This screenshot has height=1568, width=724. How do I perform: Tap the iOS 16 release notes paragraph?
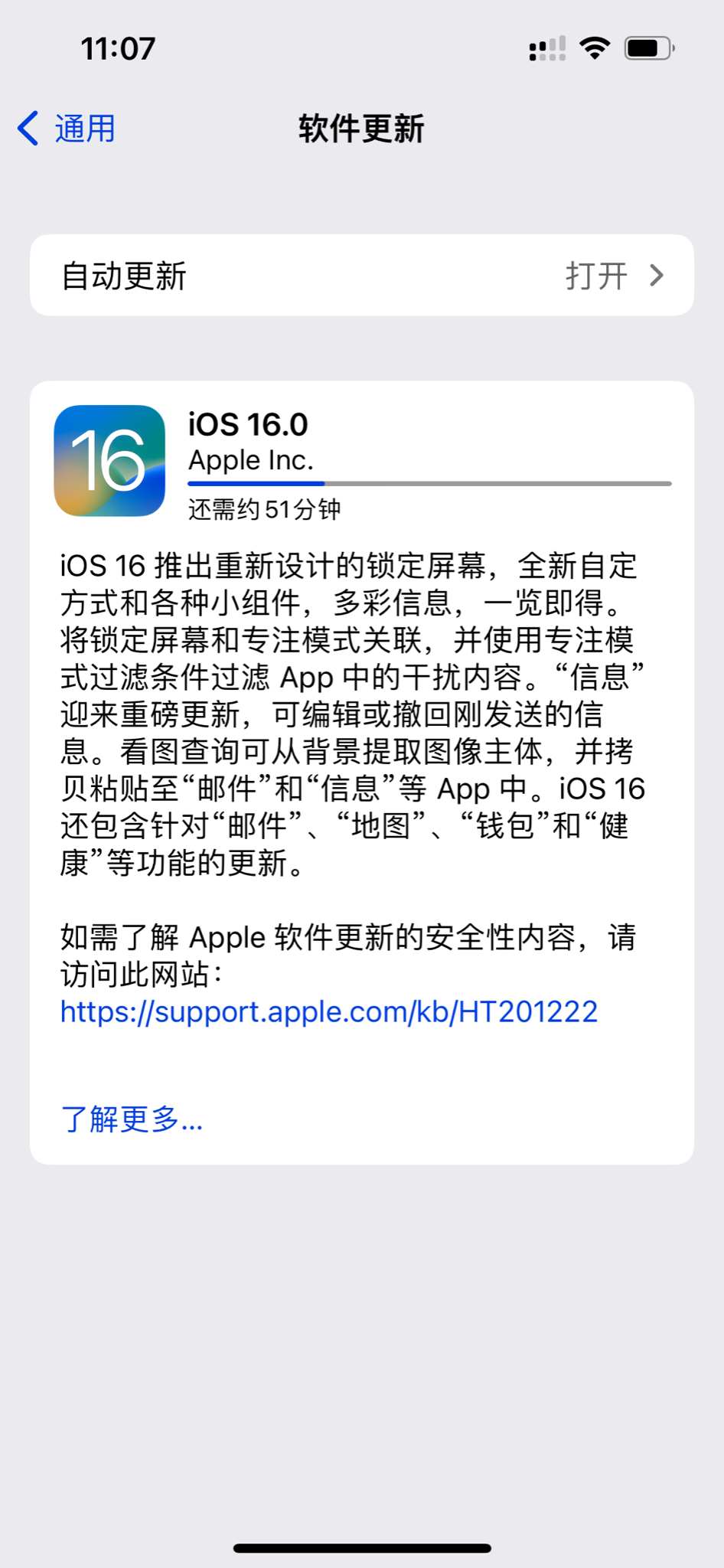coord(353,714)
